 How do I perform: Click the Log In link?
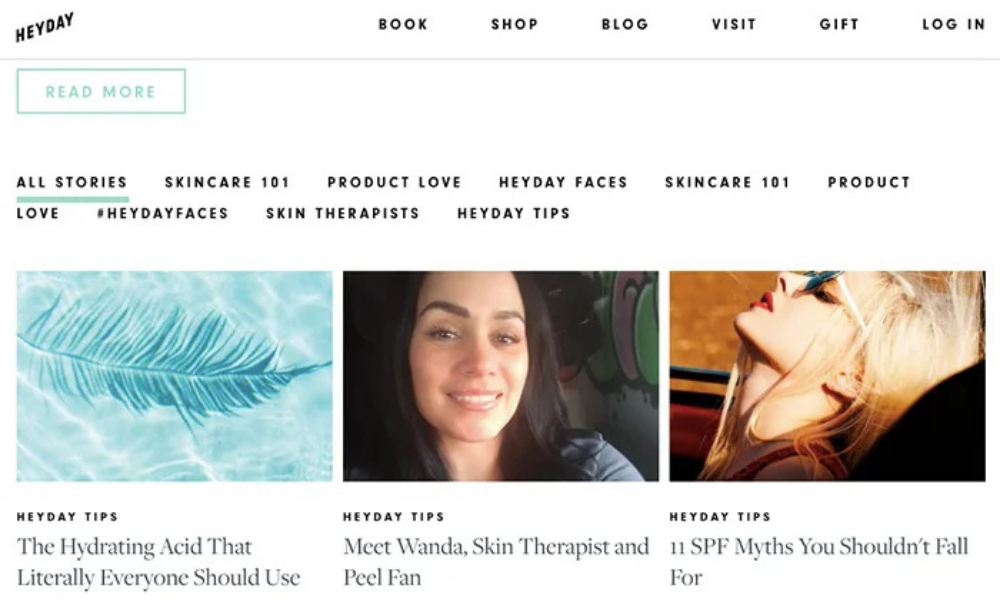(x=953, y=24)
